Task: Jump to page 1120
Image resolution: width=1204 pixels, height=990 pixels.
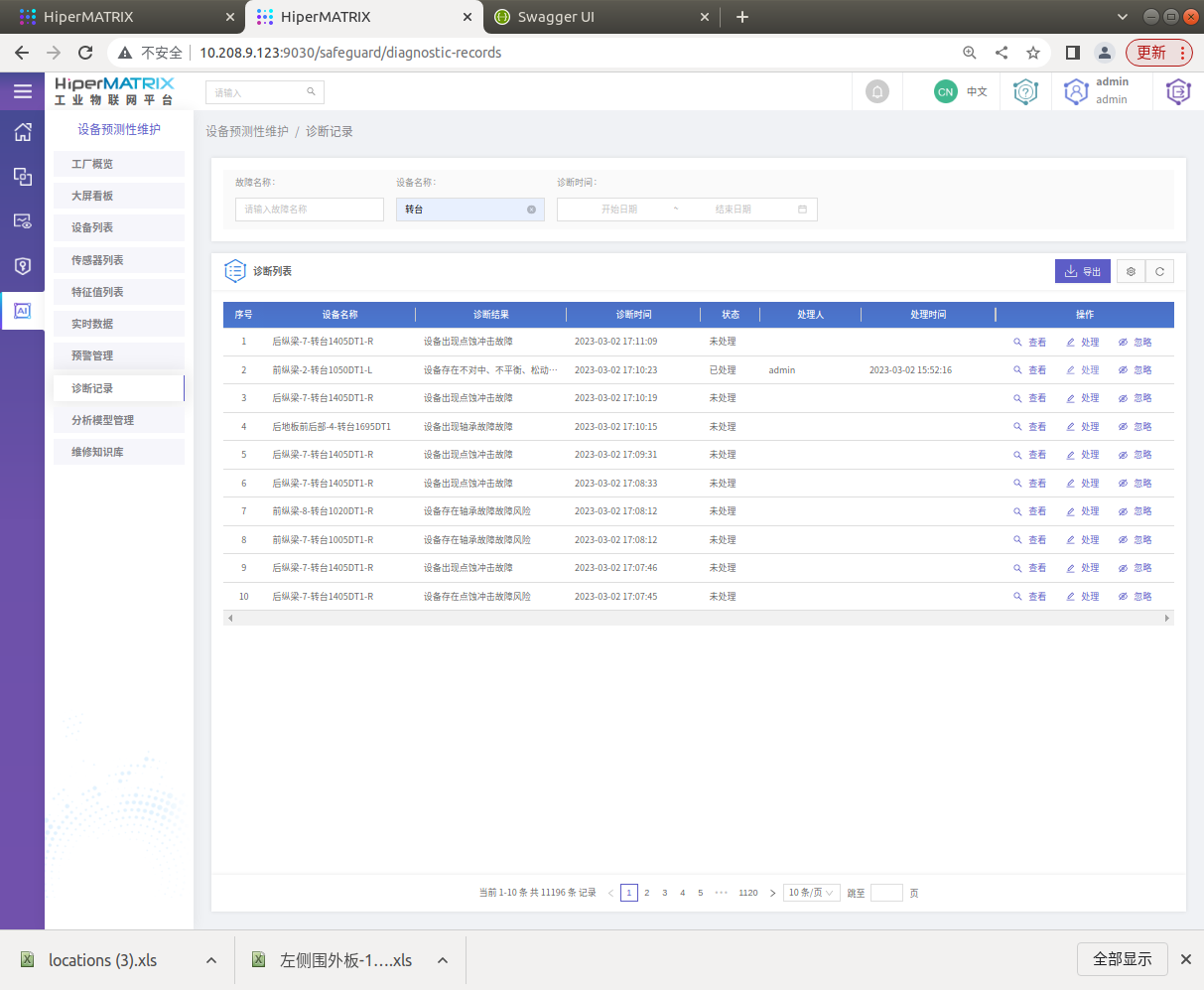Action: [748, 893]
